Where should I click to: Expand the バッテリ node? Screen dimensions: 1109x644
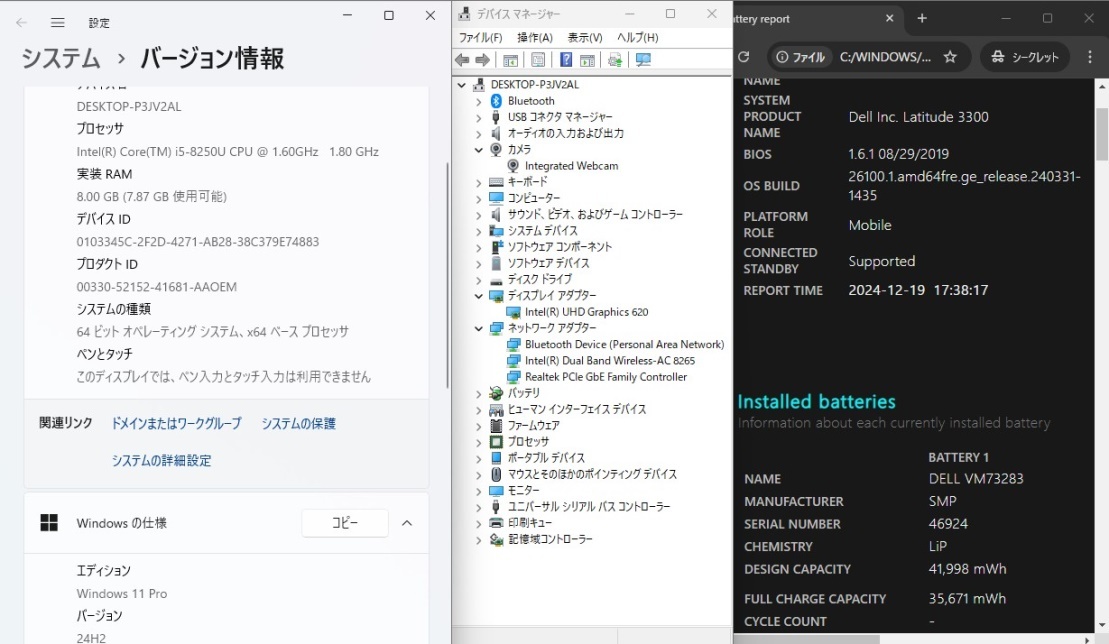tap(479, 394)
